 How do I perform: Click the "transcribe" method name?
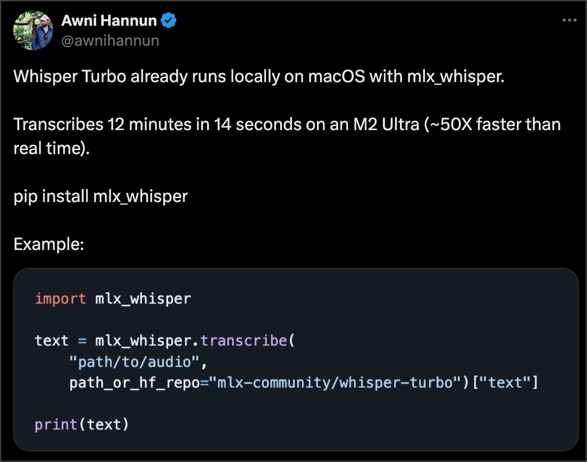pyautogui.click(x=244, y=341)
